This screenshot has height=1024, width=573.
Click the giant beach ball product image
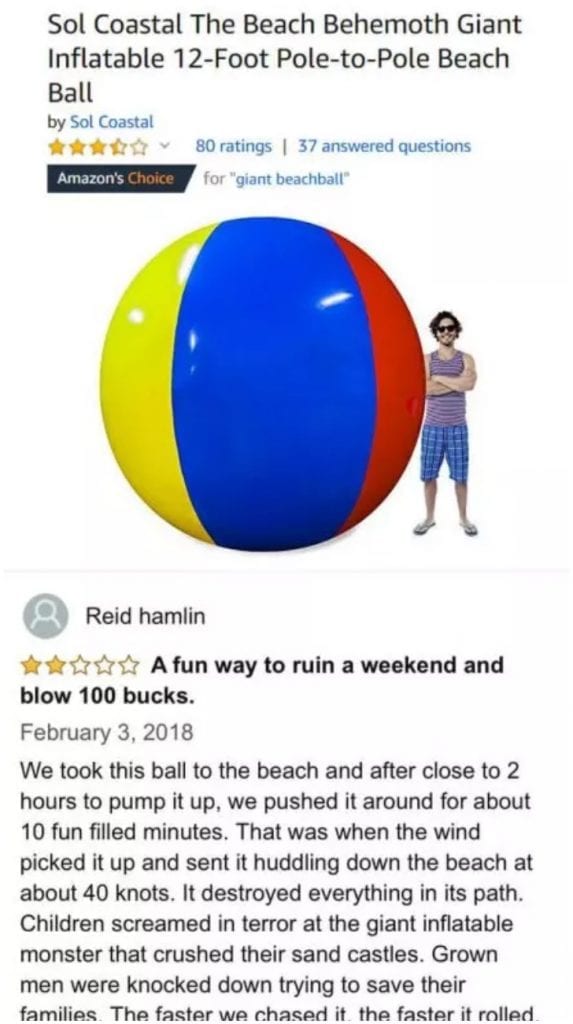click(x=262, y=384)
